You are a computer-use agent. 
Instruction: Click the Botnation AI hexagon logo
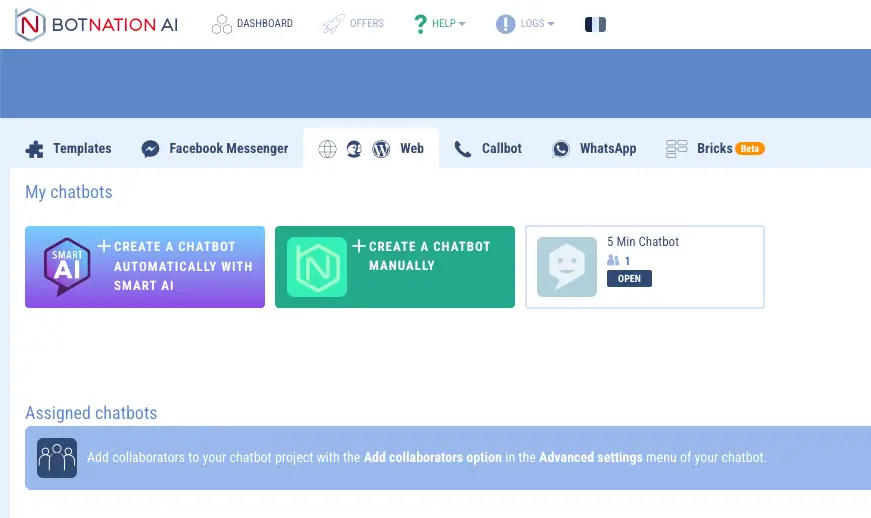pyautogui.click(x=30, y=24)
